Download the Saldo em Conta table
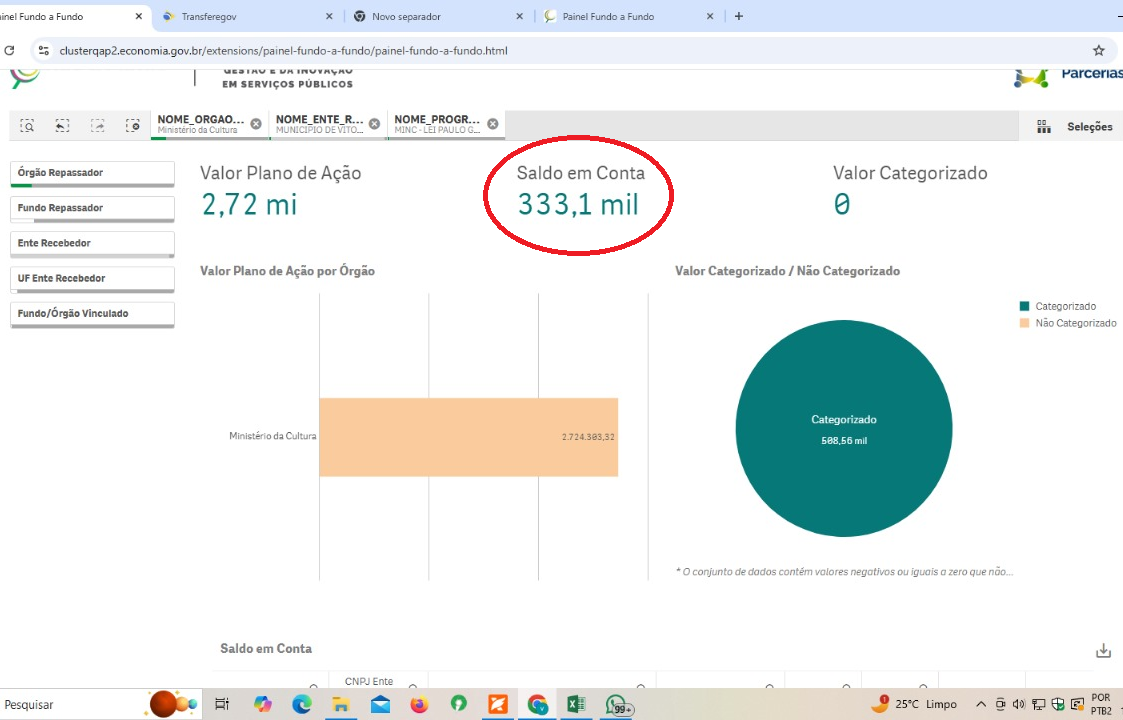This screenshot has width=1123, height=720. tap(1103, 651)
